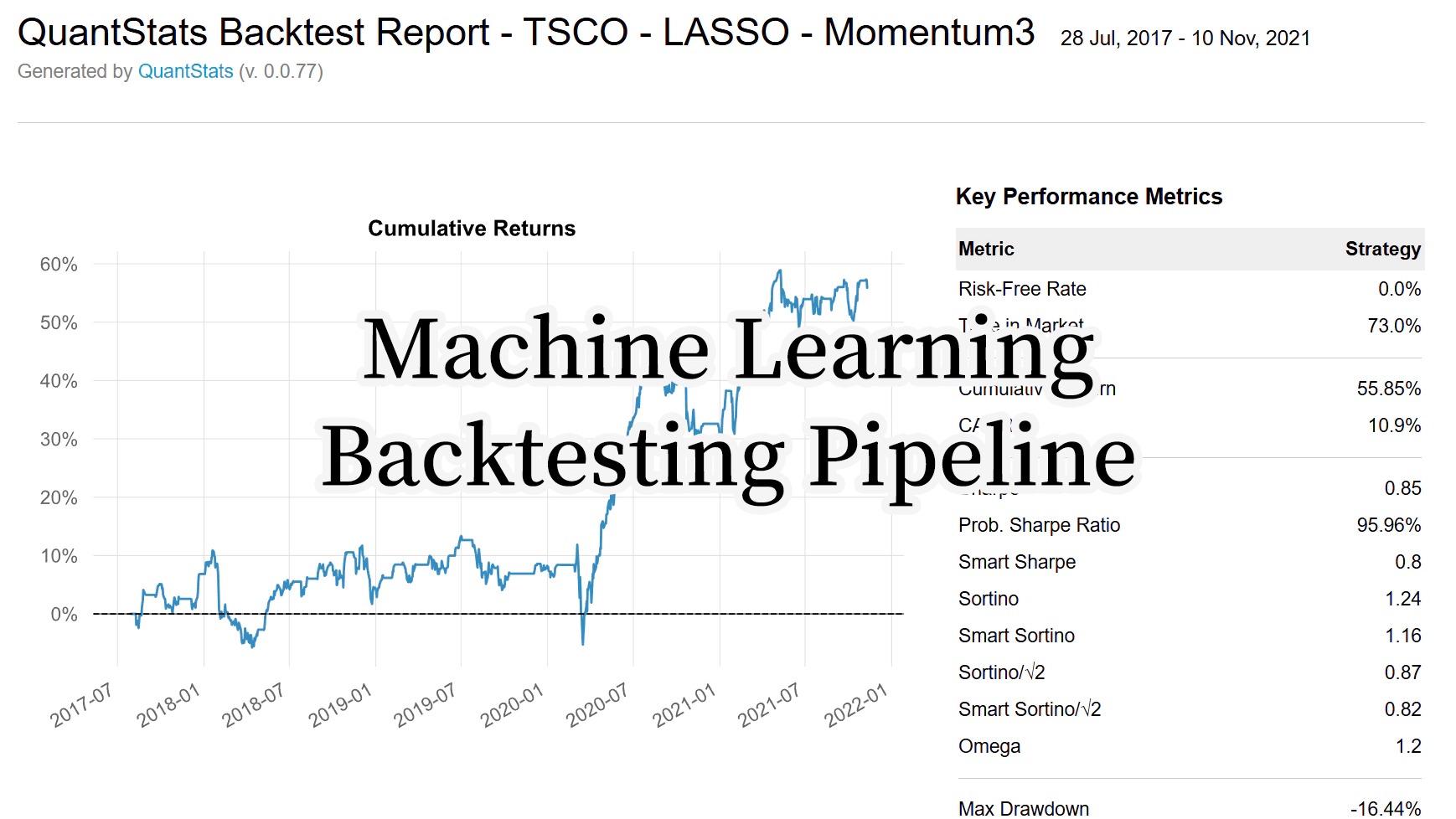This screenshot has height=819, width=1456.
Task: Click the '40%' y-axis label
Action: coord(59,381)
